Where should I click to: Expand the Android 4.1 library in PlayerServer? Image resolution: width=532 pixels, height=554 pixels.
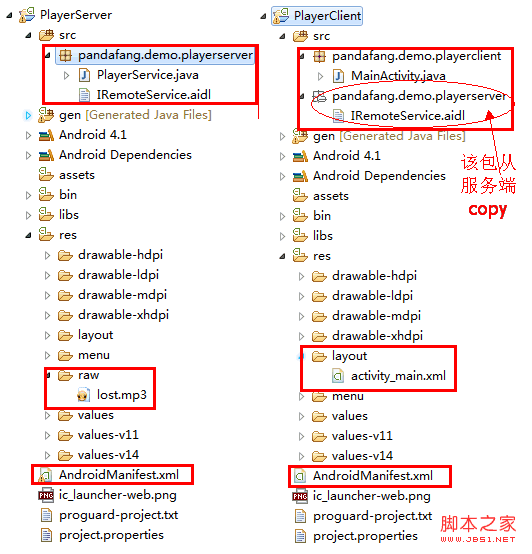28,135
